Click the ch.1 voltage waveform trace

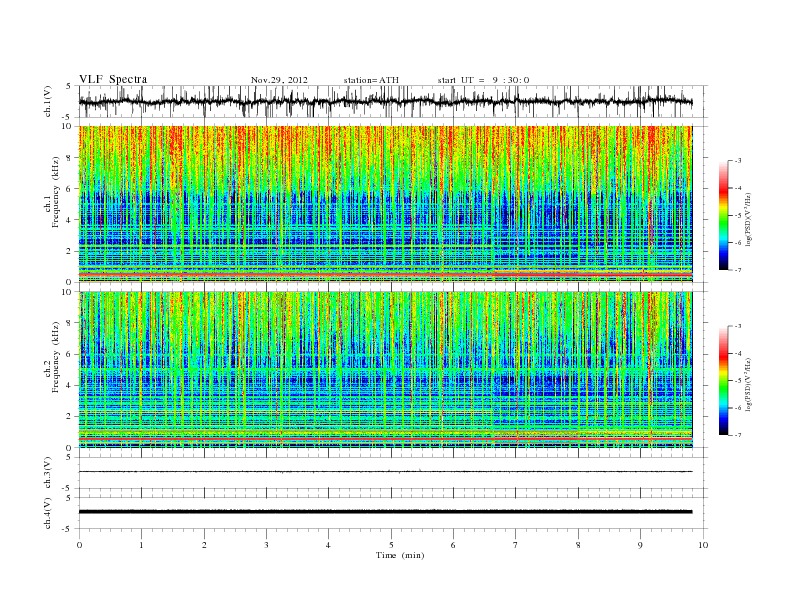[x=385, y=101]
